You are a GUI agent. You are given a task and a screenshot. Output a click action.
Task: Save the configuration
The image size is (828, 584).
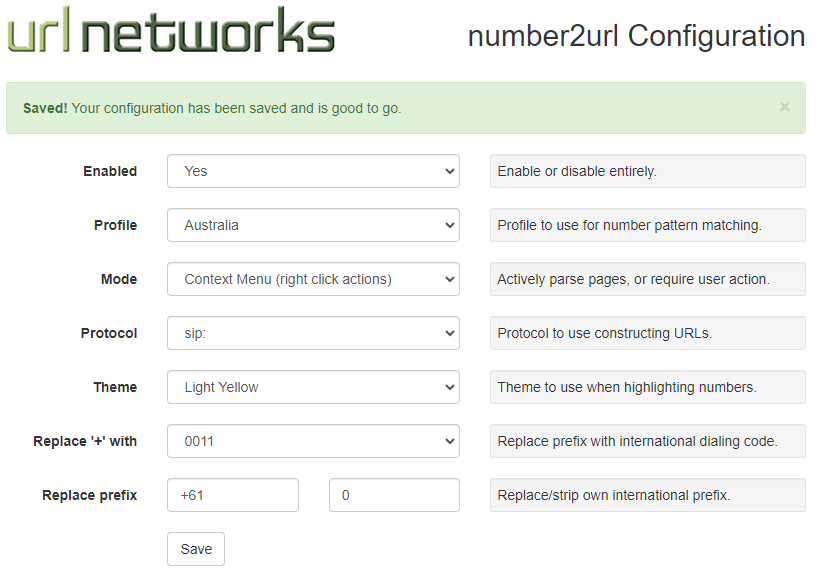(196, 549)
